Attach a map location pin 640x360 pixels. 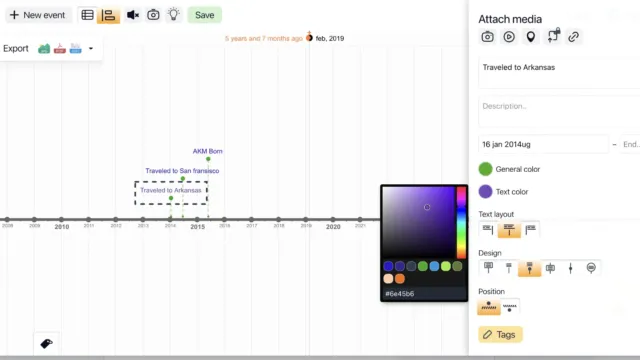tap(531, 37)
